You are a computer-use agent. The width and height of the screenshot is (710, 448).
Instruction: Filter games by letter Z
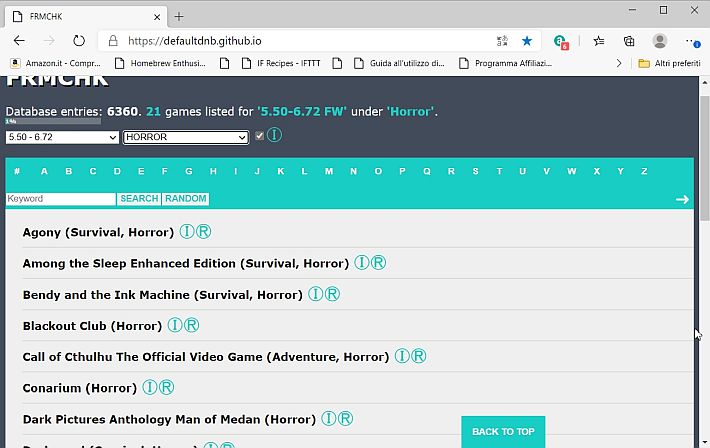644,171
